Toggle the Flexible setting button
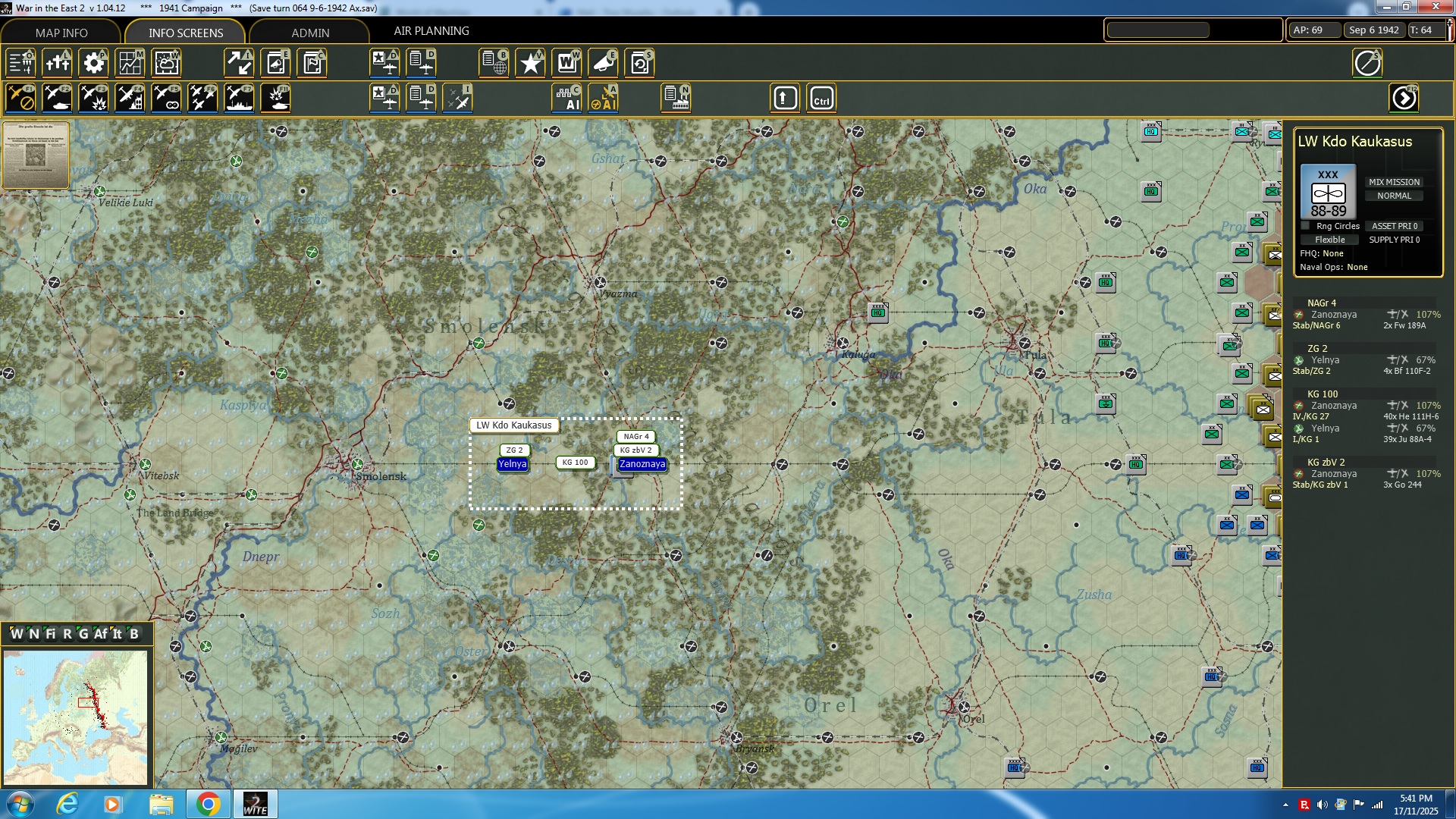This screenshot has height=819, width=1456. pyautogui.click(x=1329, y=240)
